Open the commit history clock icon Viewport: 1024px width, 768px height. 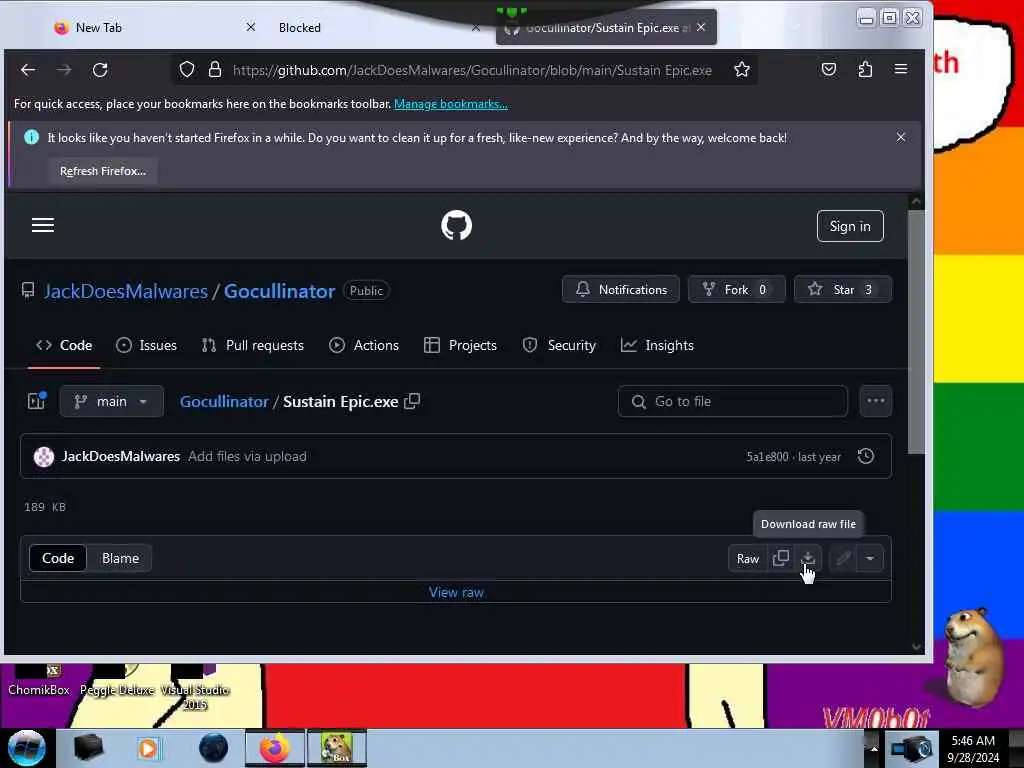tap(866, 456)
